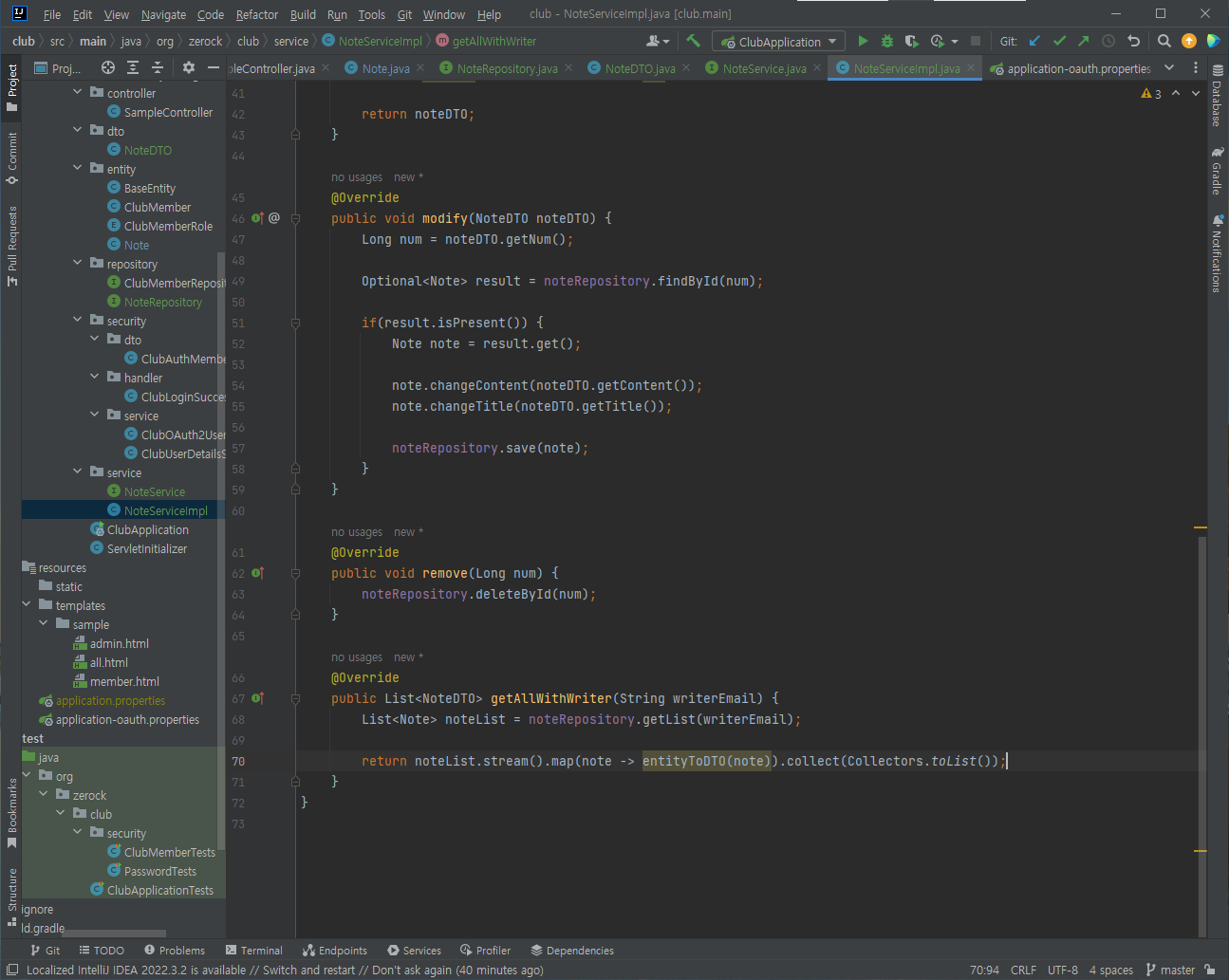Build project with the hammer icon

694,41
